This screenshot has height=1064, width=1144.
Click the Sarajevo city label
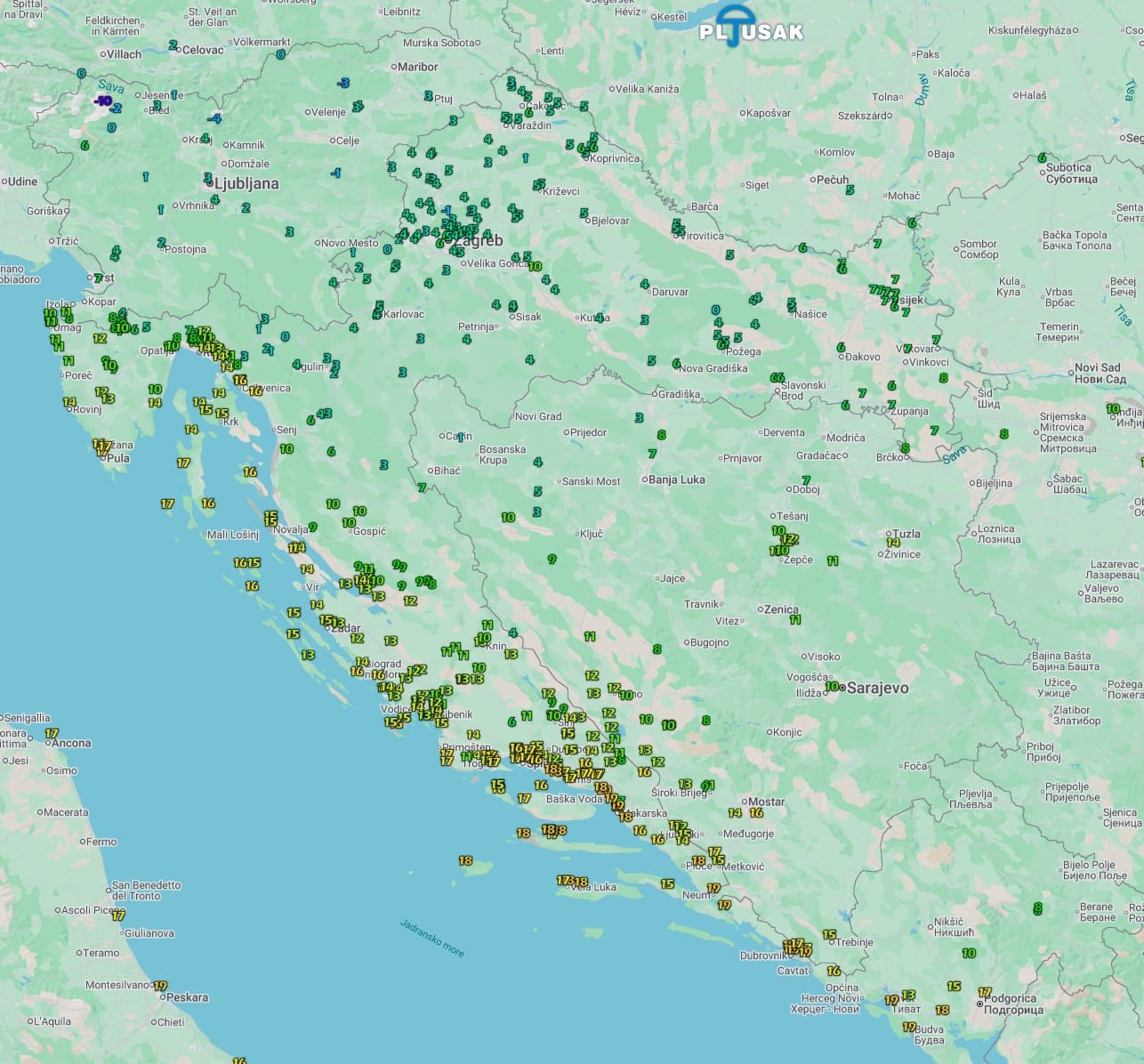tap(878, 689)
